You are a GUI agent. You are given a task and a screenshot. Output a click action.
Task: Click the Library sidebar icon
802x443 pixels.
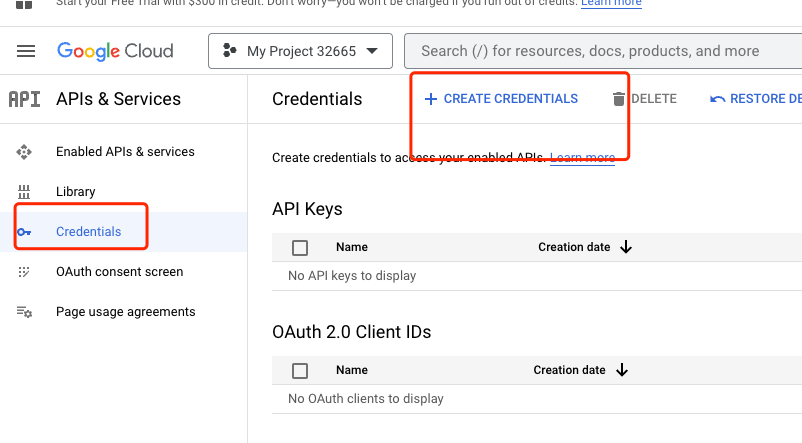tap(24, 192)
